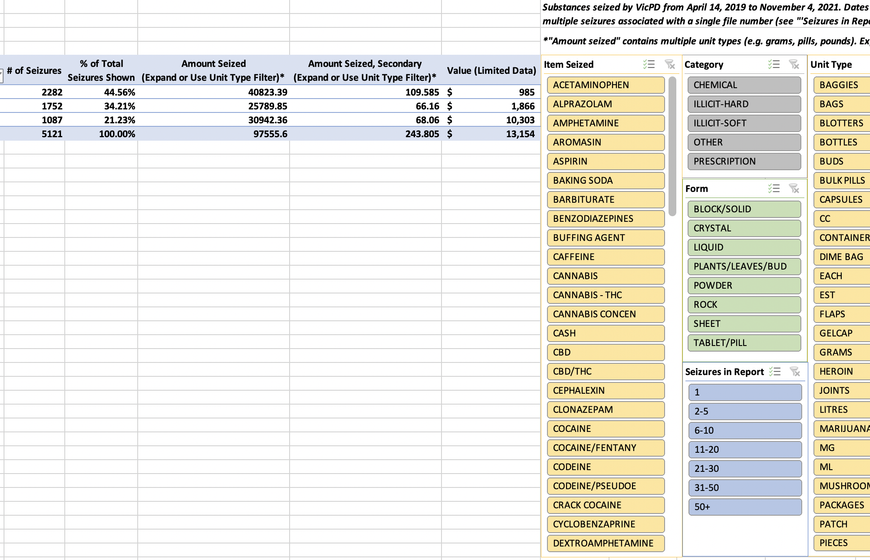Clear filter on Item Seized slicer
This screenshot has height=560, width=870.
pos(670,64)
